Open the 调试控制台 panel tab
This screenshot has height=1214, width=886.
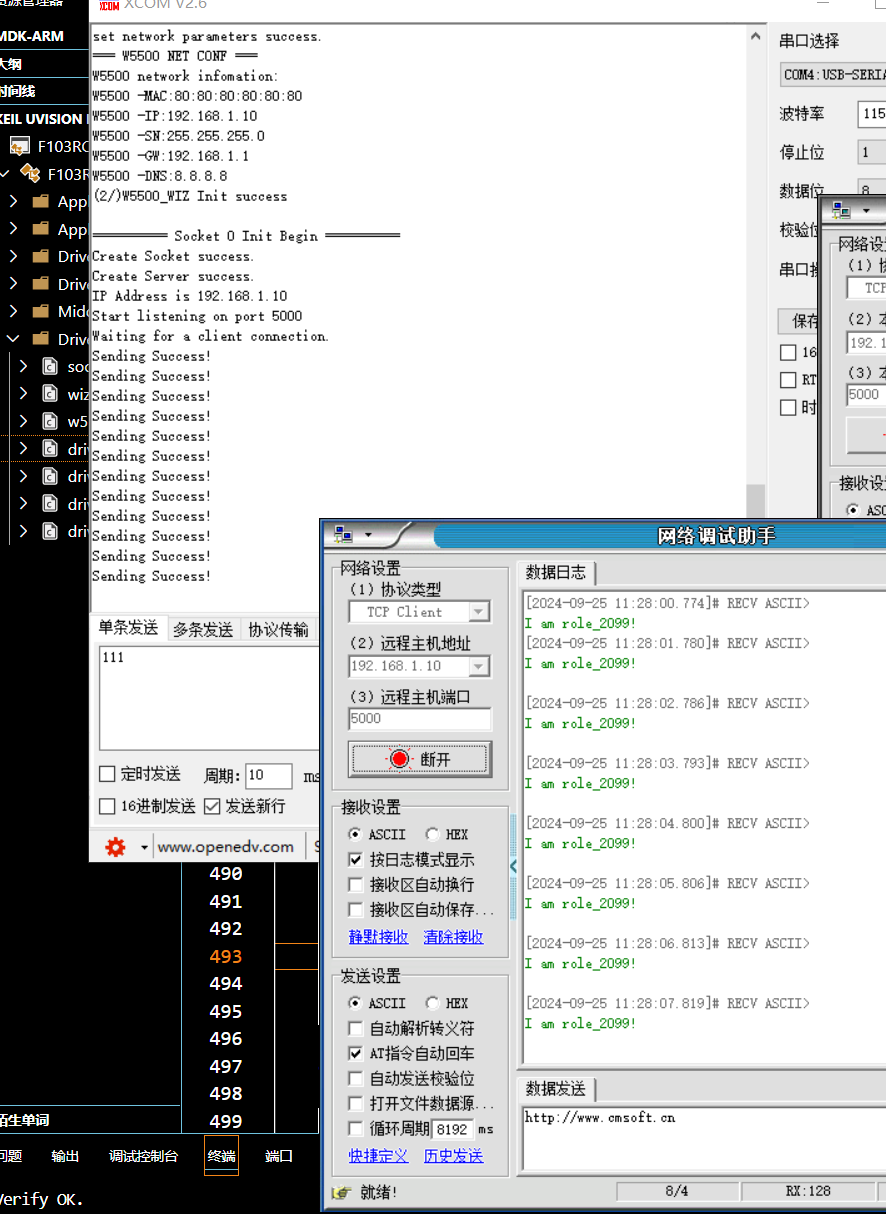143,1156
